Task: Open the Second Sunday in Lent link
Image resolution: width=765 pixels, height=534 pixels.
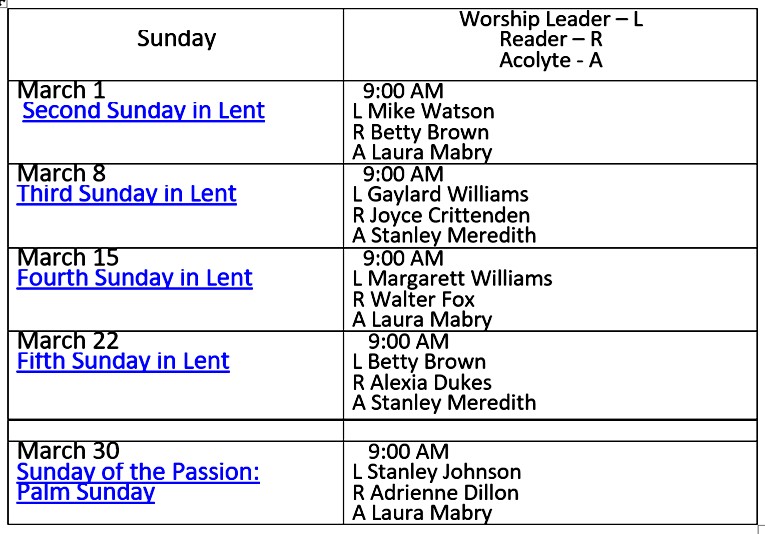Action: pyautogui.click(x=143, y=111)
